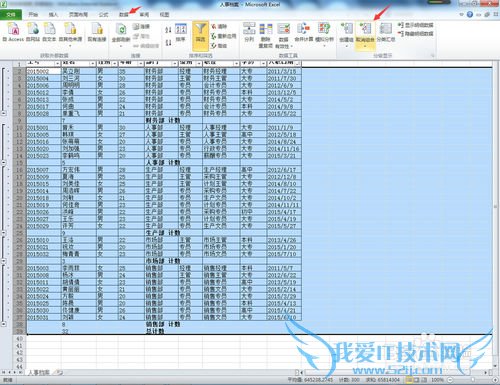This screenshot has width=500, height=385.
Task: Switch to the View tab
Action: pyautogui.click(x=164, y=15)
